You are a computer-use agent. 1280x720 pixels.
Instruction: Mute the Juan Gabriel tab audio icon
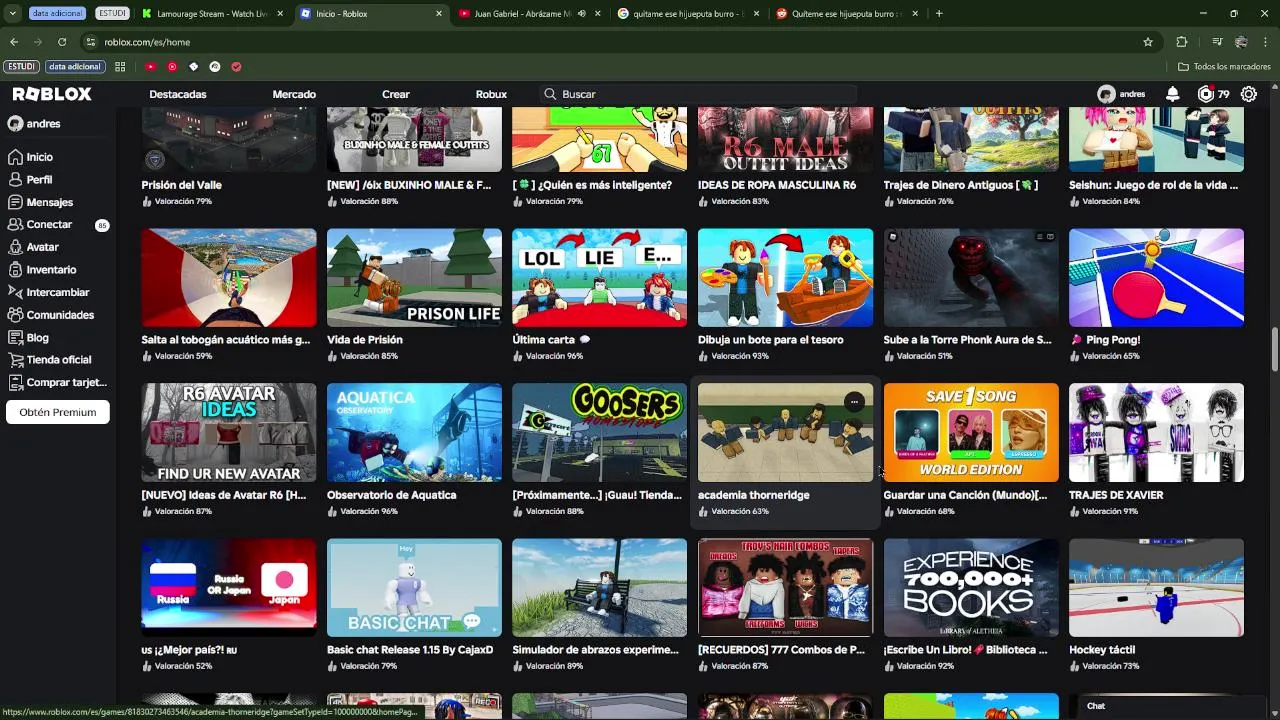581,14
